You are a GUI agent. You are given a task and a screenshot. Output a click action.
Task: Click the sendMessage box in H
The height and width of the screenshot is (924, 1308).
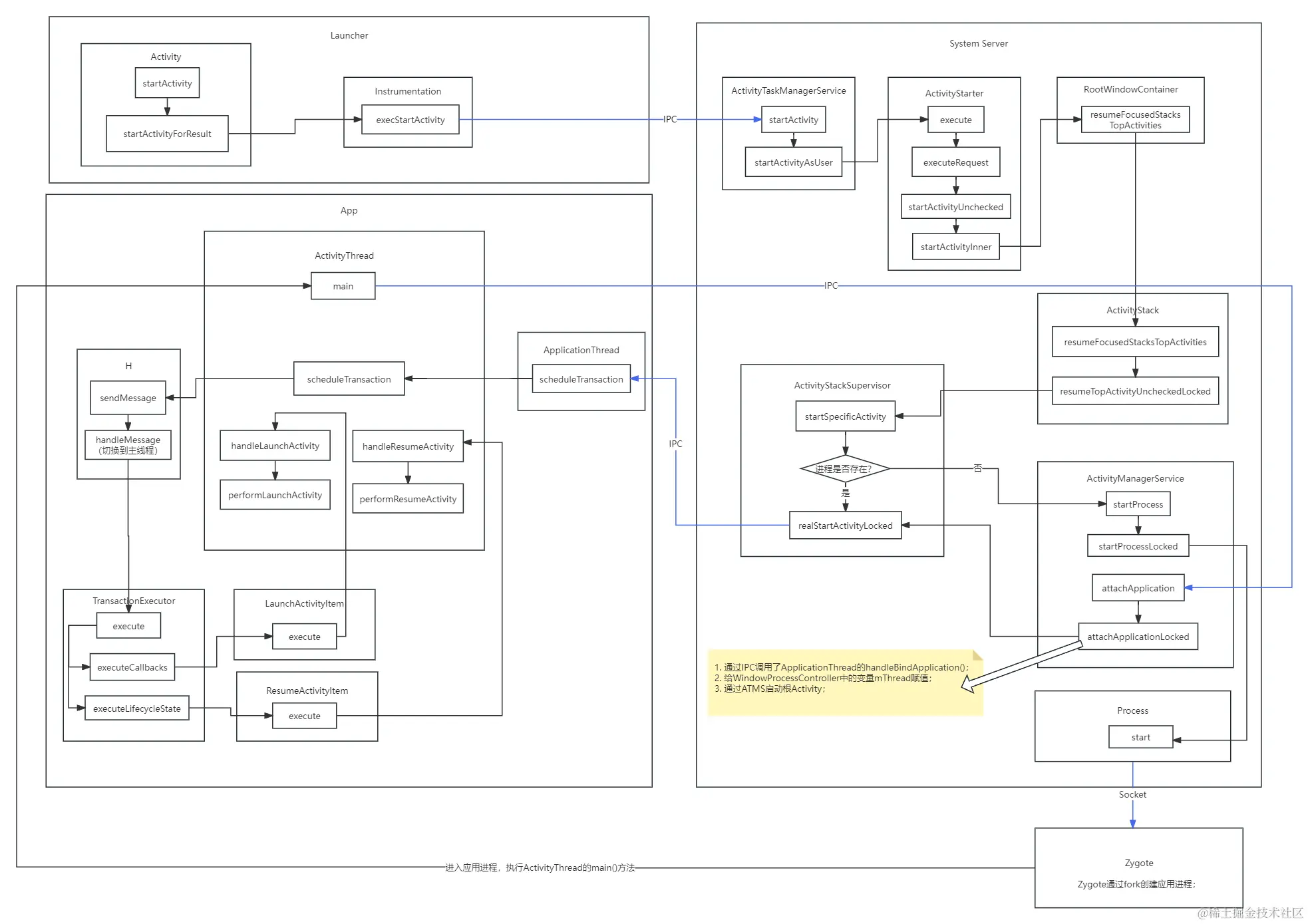128,398
